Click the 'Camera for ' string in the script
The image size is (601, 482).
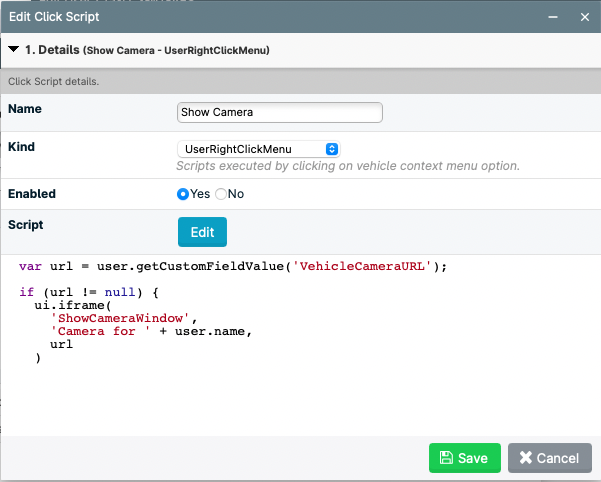click(100, 331)
